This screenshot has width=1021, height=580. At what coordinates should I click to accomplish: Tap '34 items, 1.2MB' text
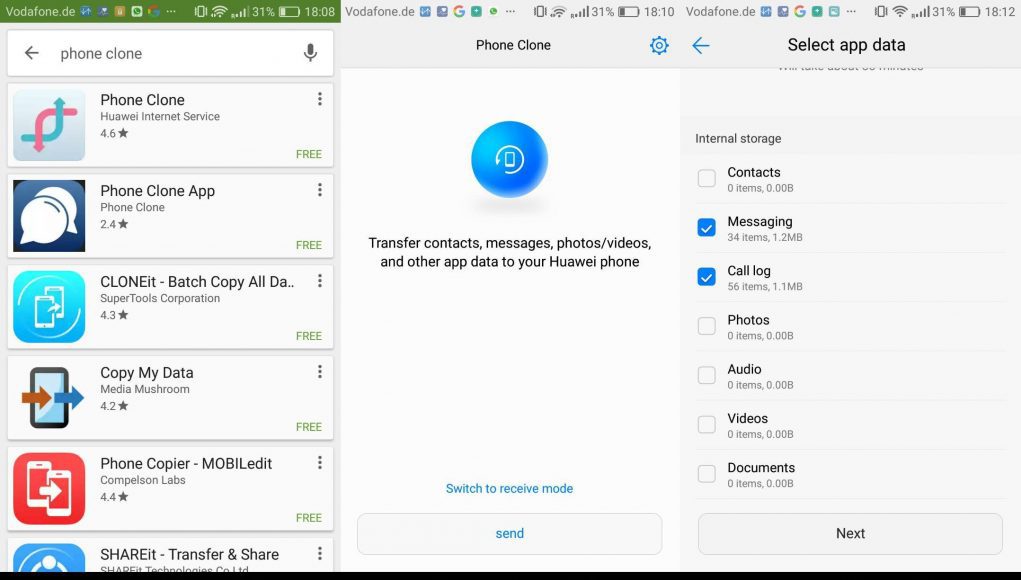(x=764, y=238)
